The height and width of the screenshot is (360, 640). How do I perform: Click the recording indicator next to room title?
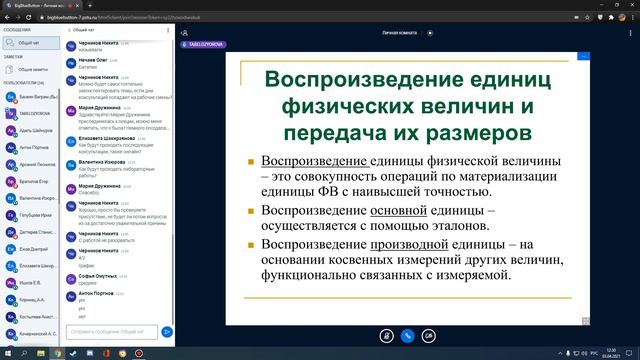430,33
